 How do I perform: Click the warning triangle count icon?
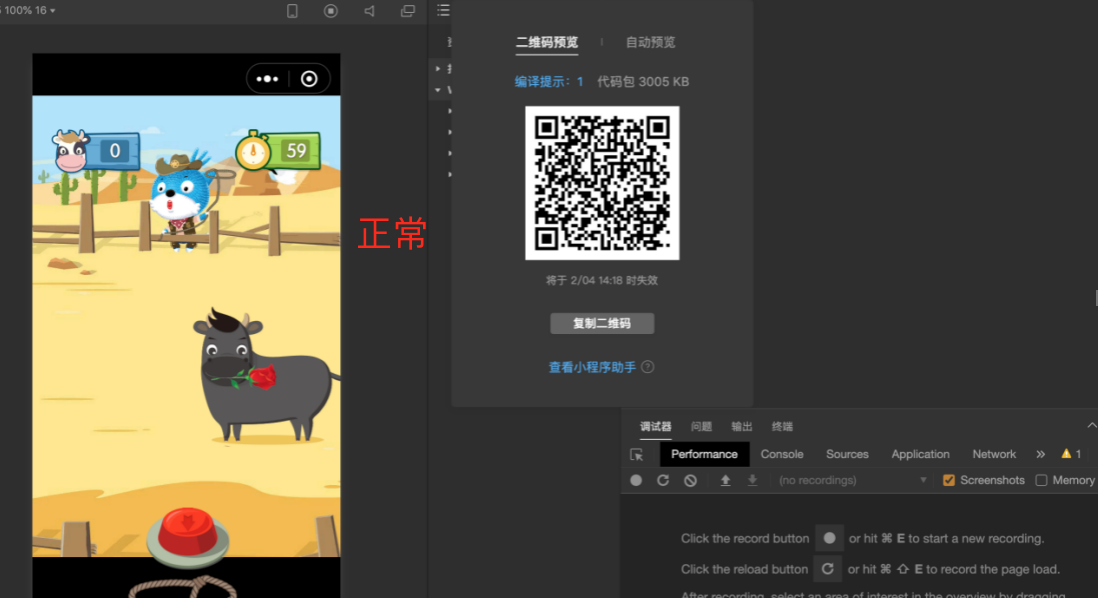click(x=1071, y=454)
